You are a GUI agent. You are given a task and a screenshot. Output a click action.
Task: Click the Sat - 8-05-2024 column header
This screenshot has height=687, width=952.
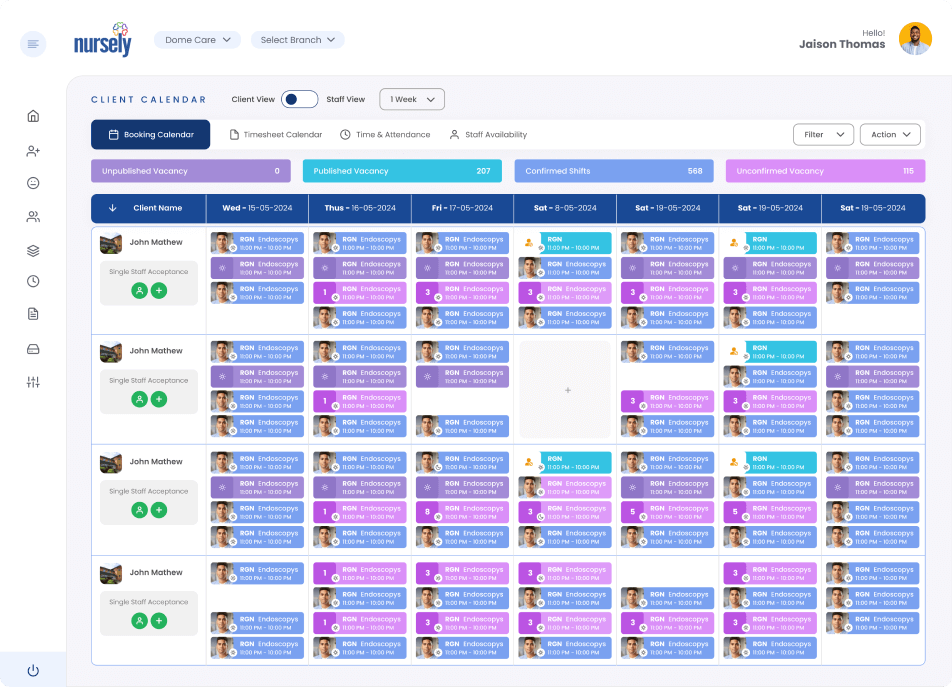pyautogui.click(x=565, y=208)
